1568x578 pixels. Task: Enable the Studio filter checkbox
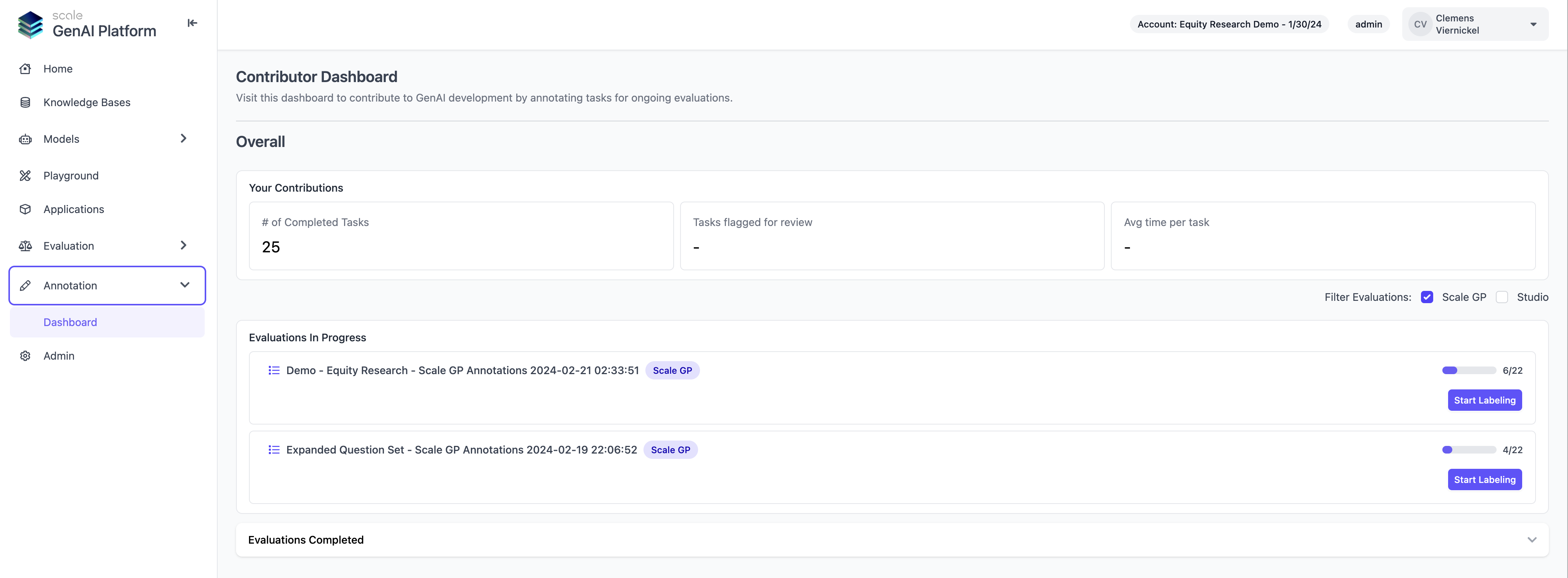[1502, 297]
